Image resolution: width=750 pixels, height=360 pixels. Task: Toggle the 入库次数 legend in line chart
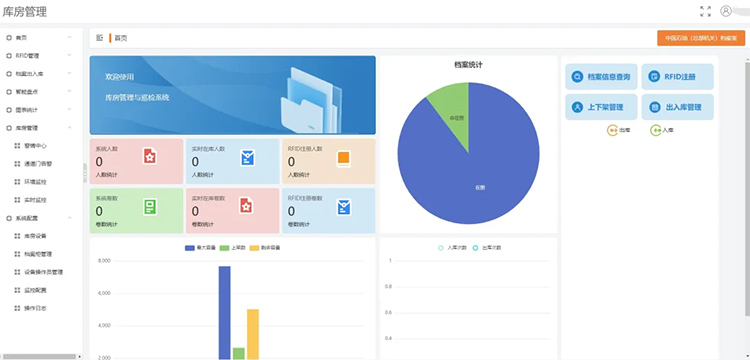coord(452,248)
